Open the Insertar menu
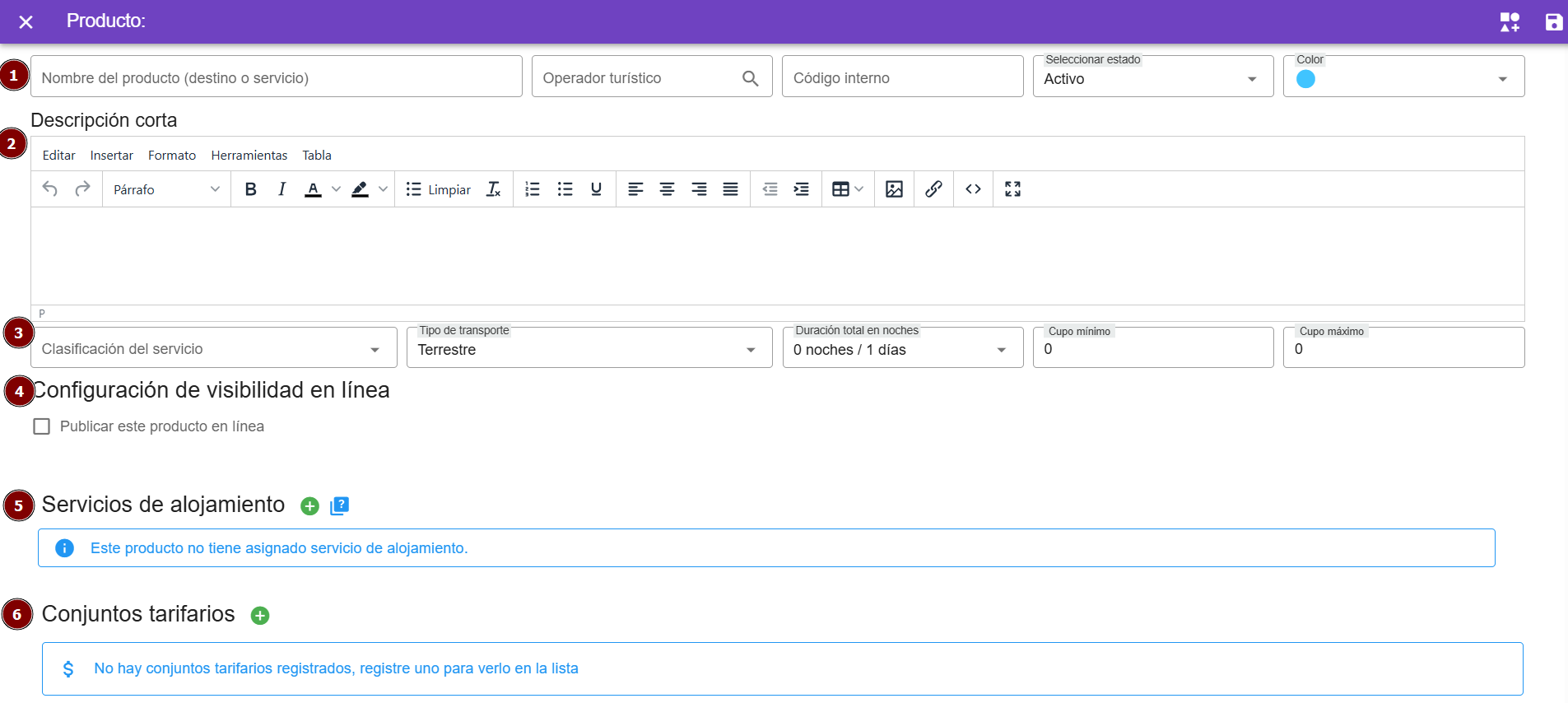Image resolution: width=1568 pixels, height=703 pixels. (x=111, y=156)
